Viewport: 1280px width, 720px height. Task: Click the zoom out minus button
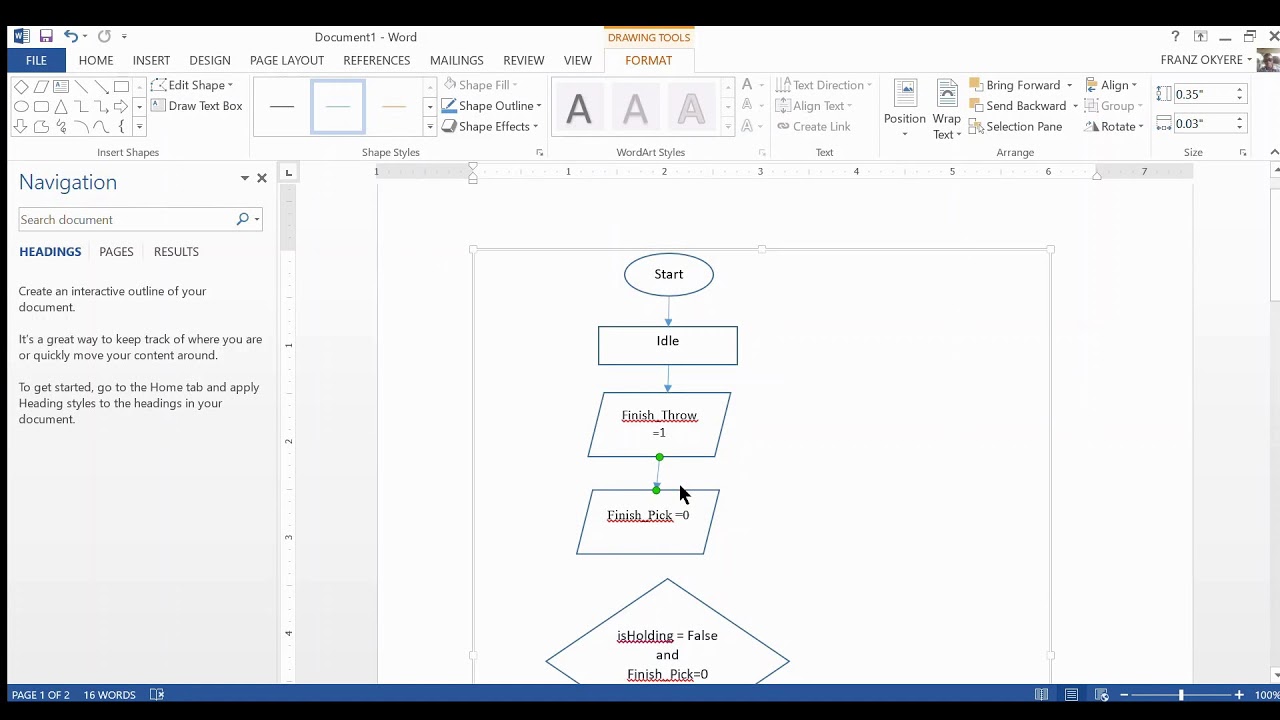pyautogui.click(x=1124, y=695)
